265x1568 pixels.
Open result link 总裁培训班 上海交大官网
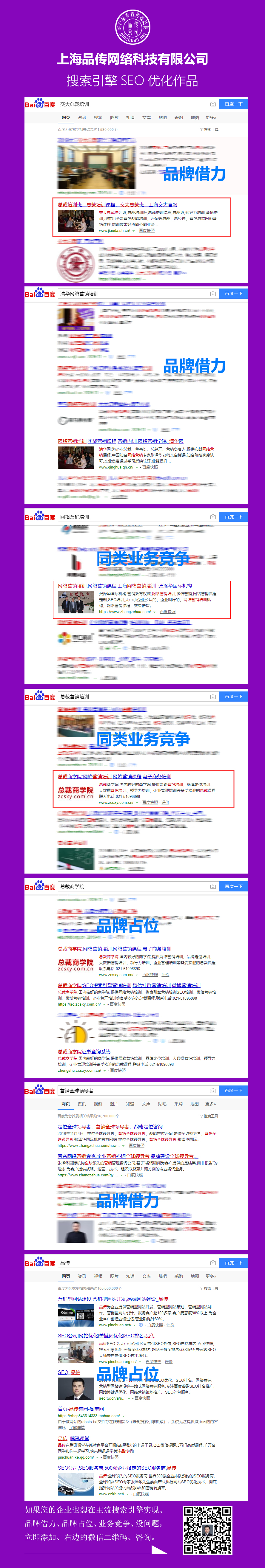pyautogui.click(x=118, y=204)
